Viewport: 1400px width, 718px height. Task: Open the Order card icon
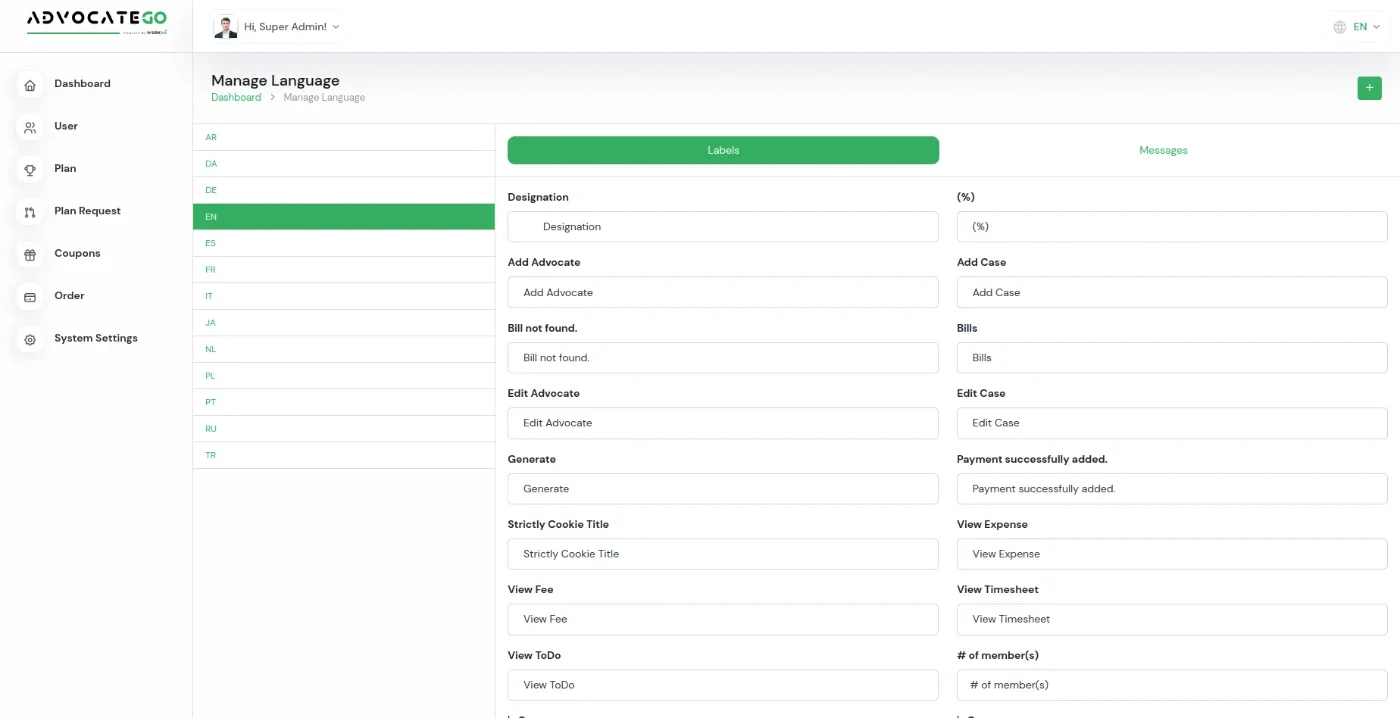pyautogui.click(x=30, y=297)
